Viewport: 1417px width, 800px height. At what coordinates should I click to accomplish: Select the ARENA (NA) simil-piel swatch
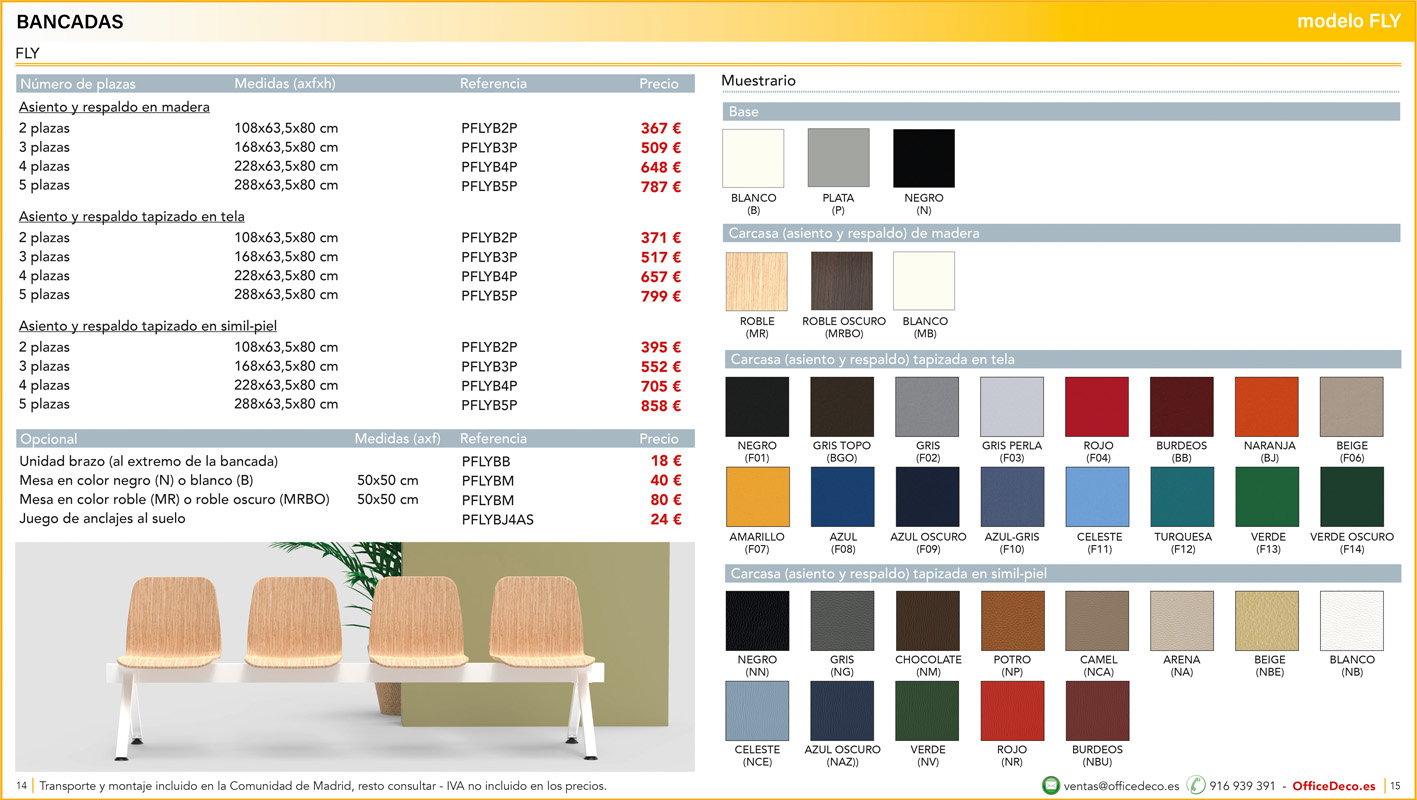coord(1182,621)
